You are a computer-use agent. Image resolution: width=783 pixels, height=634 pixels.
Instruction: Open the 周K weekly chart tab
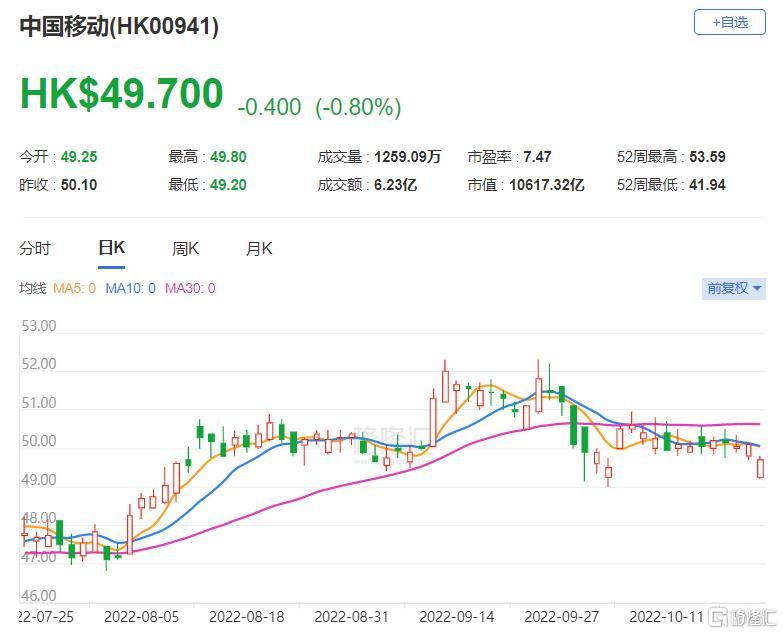[185, 248]
